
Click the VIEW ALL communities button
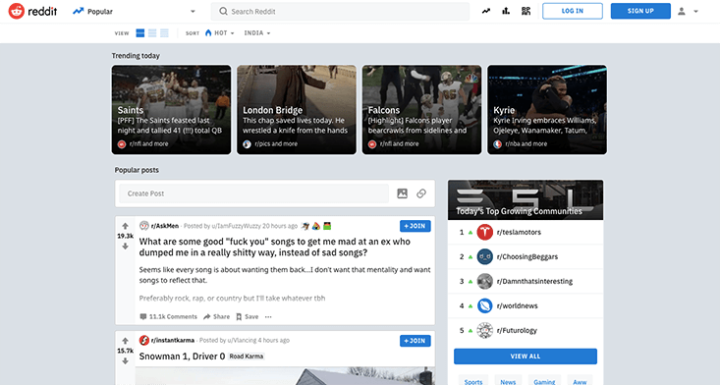tap(525, 357)
